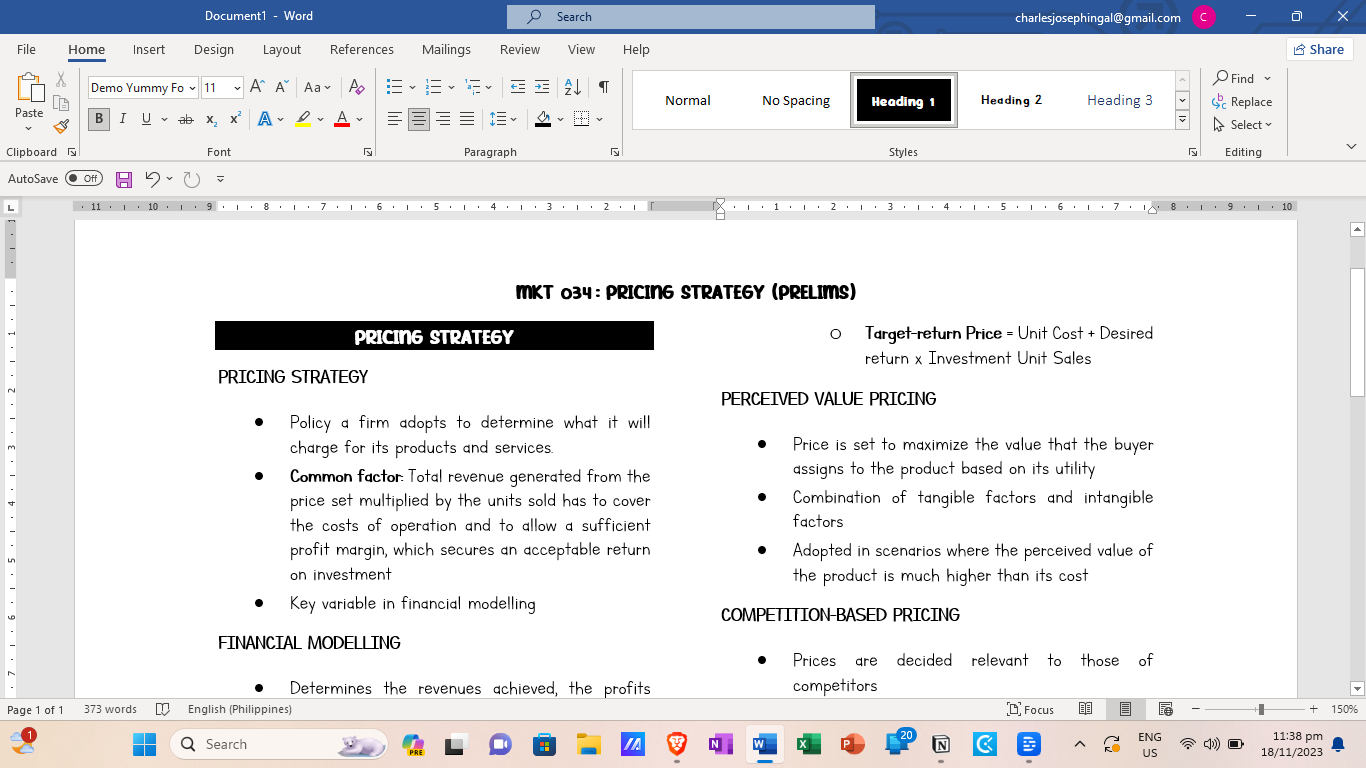Viewport: 1366px width, 768px height.
Task: Apply yellow text highlight color
Action: click(303, 119)
